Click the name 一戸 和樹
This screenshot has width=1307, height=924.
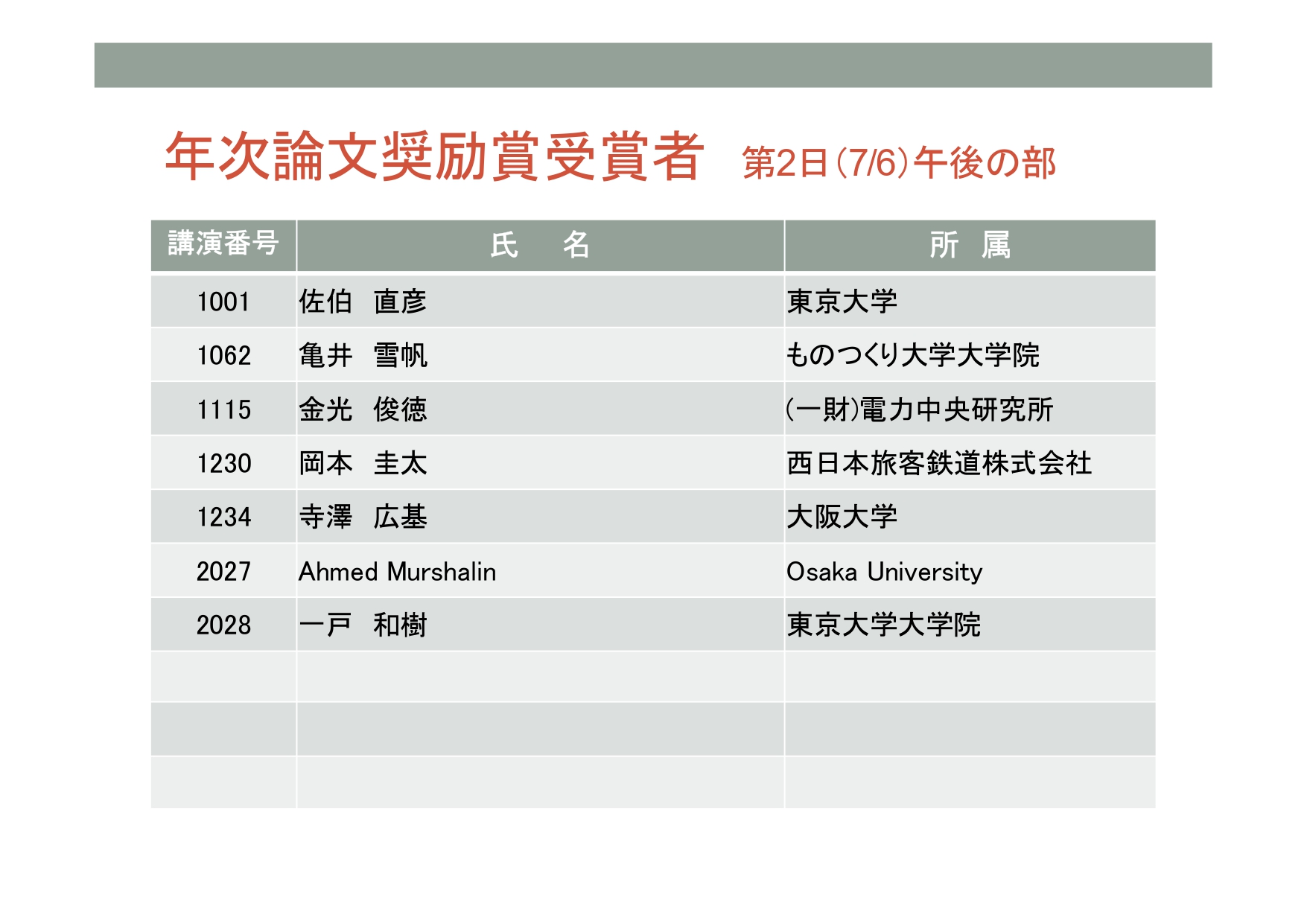[x=363, y=625]
